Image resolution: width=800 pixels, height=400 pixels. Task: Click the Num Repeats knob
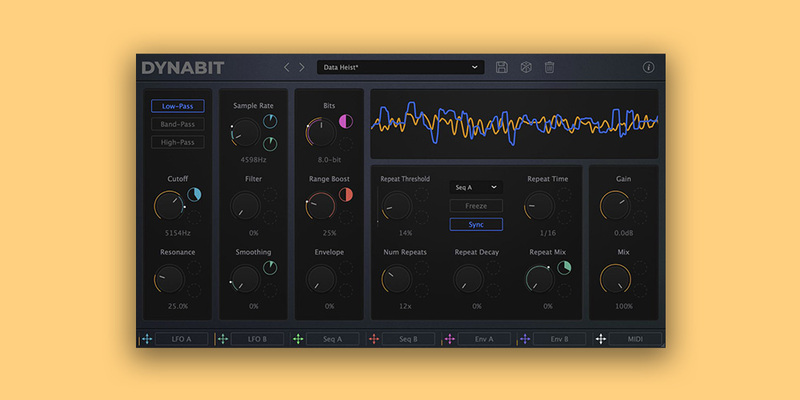tap(396, 279)
